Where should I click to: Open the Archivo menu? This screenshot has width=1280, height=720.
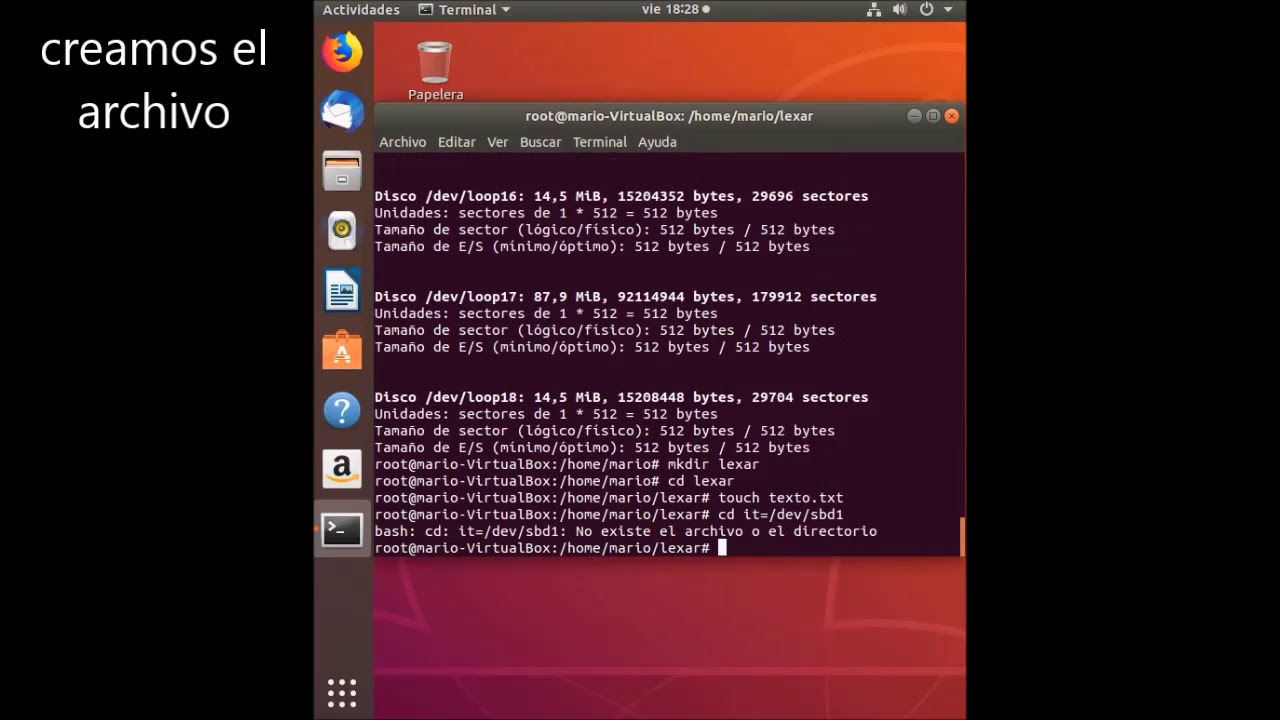pyautogui.click(x=402, y=142)
